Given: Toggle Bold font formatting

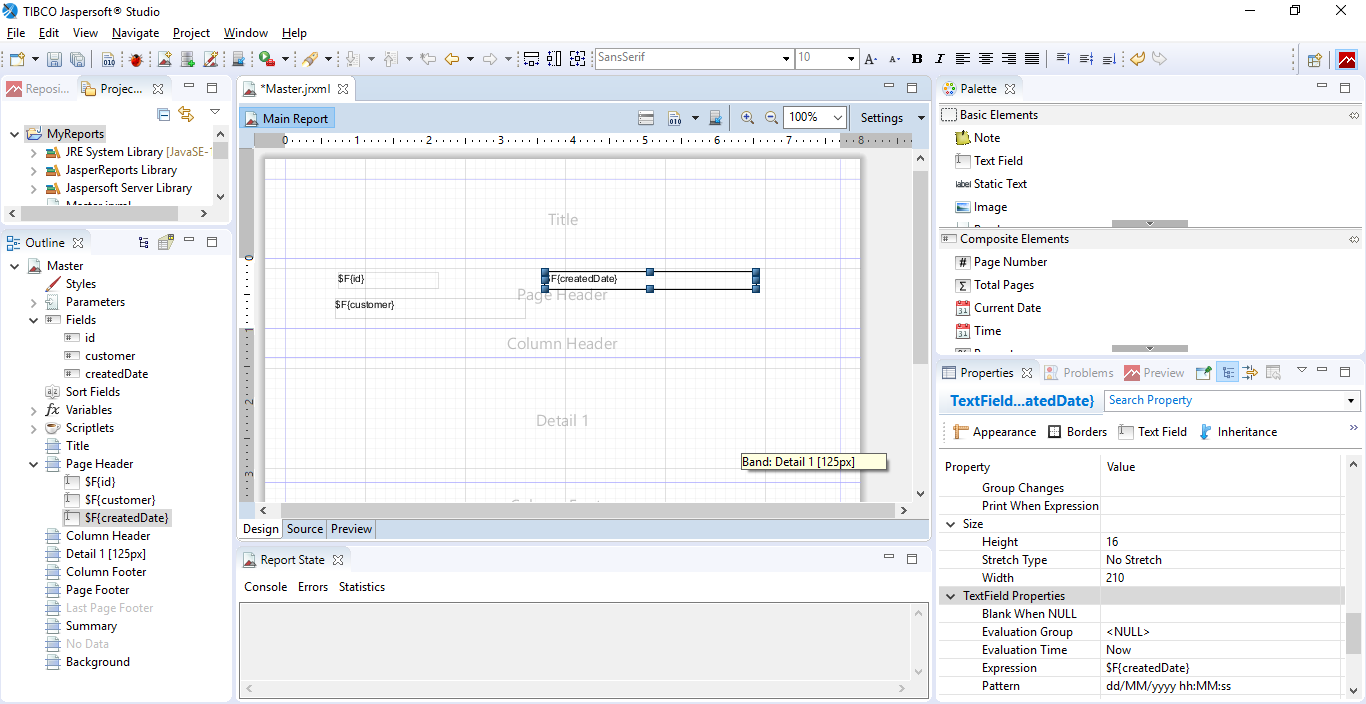Looking at the screenshot, I should (917, 59).
